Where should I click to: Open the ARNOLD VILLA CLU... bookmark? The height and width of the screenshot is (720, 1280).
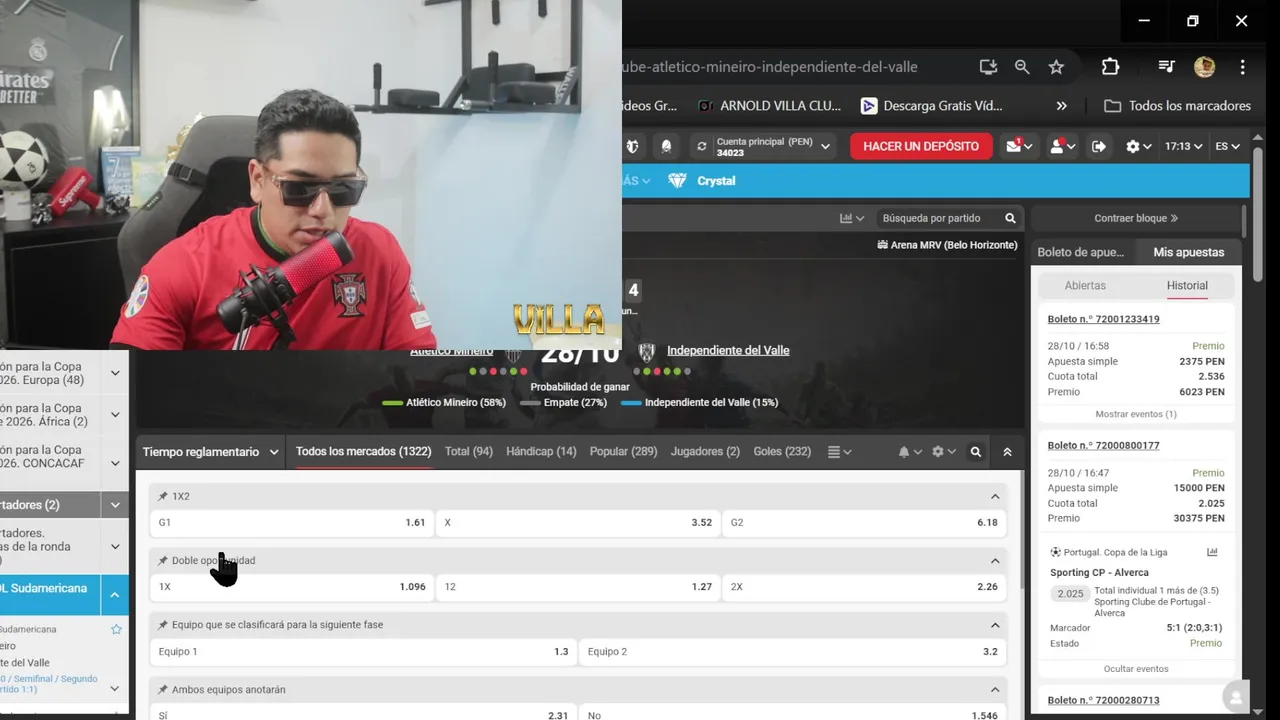click(769, 106)
